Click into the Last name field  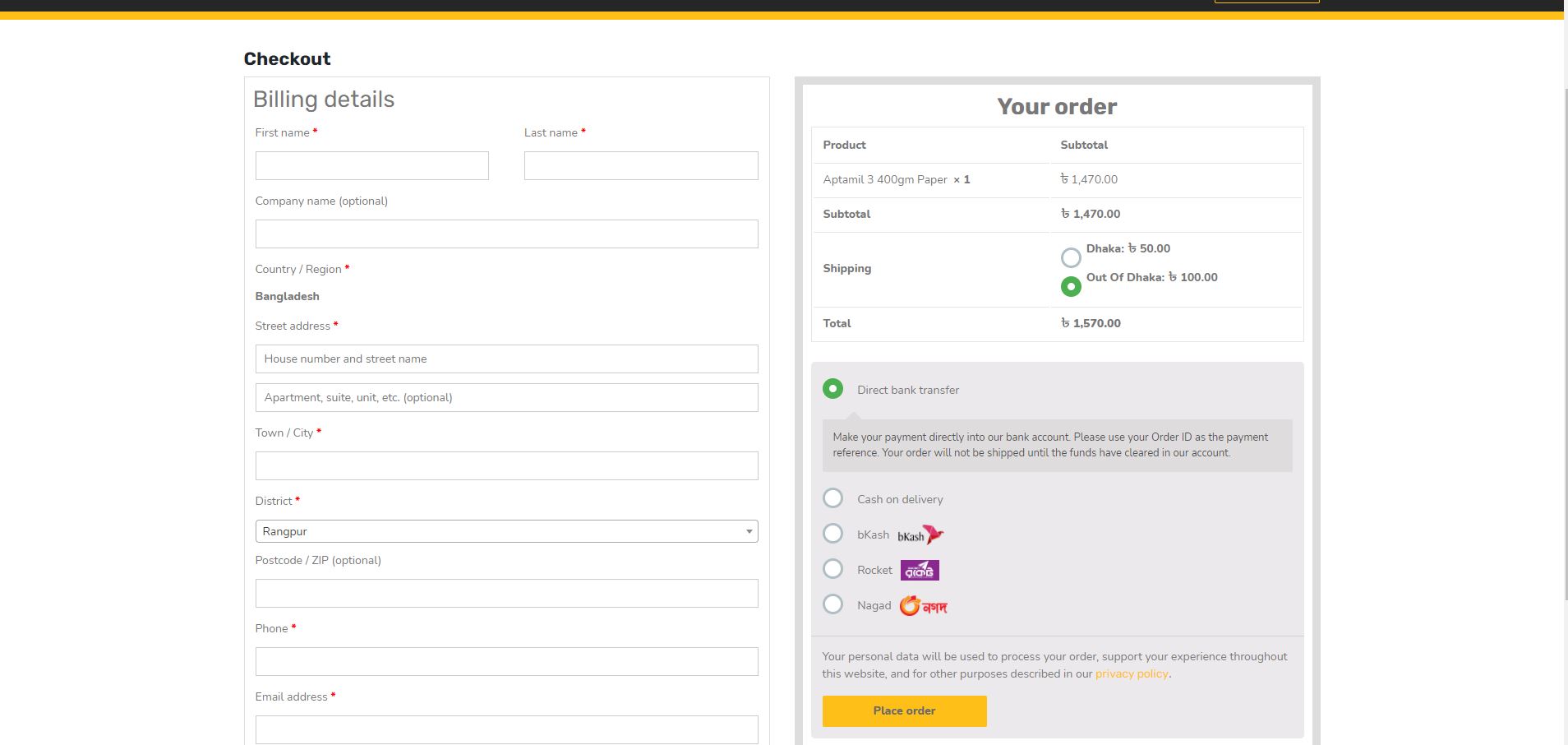point(641,165)
